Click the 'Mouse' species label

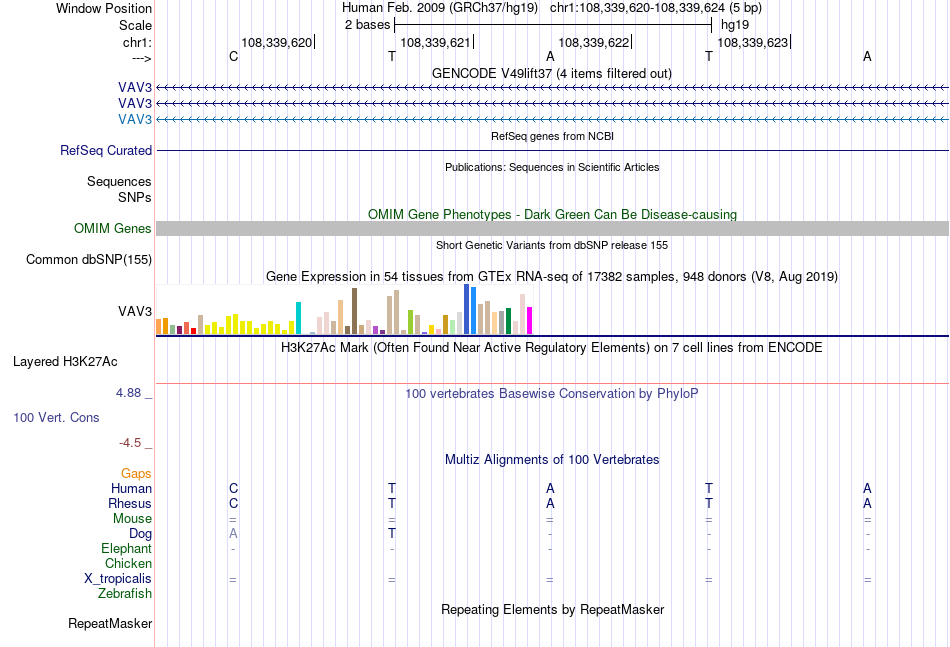point(132,519)
